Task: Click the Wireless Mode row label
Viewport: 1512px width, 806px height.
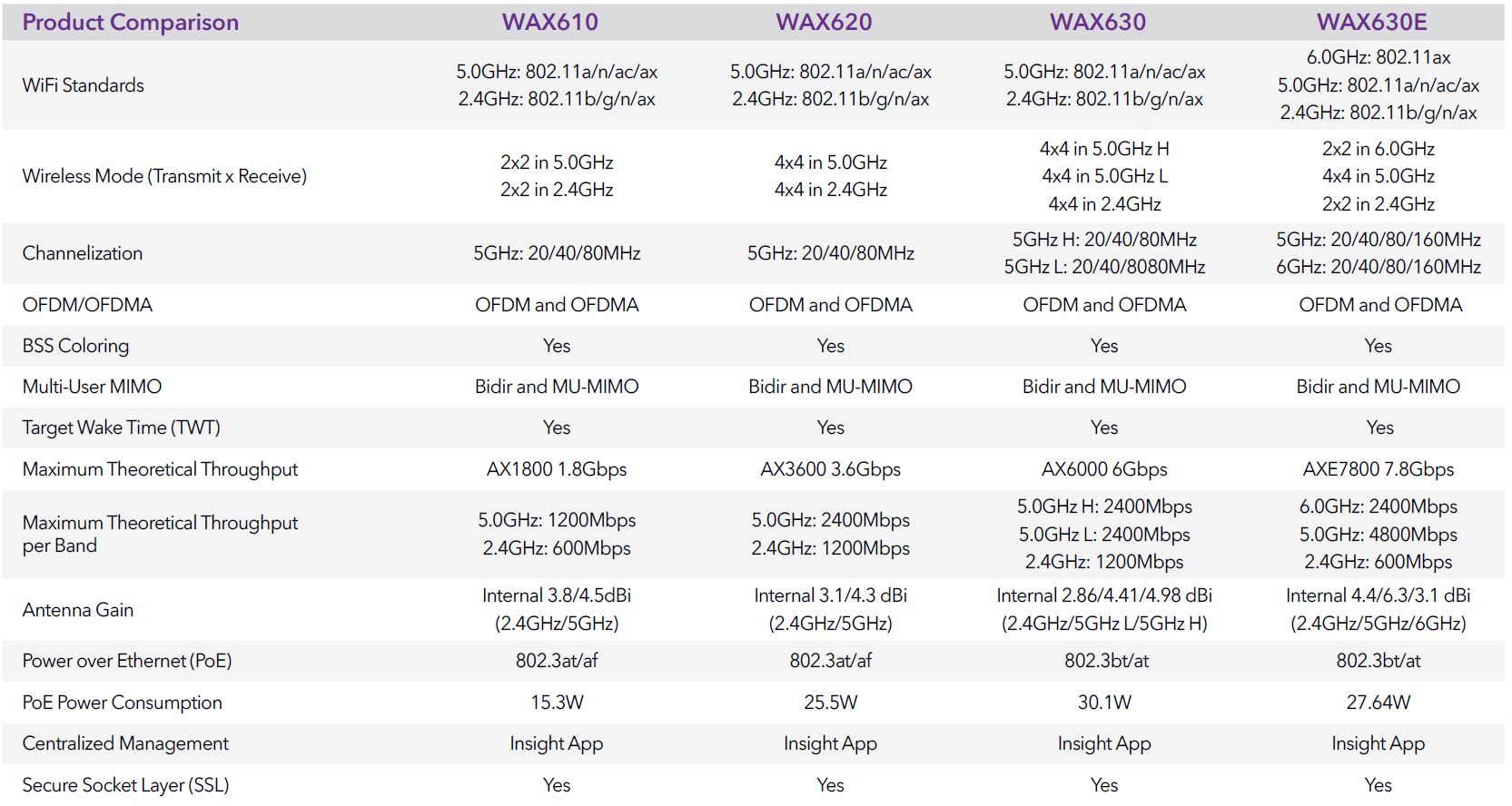Action: click(x=164, y=176)
